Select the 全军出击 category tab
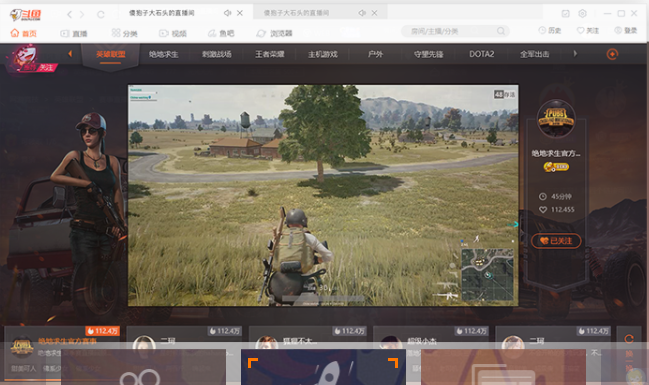This screenshot has width=649, height=385. 534,54
